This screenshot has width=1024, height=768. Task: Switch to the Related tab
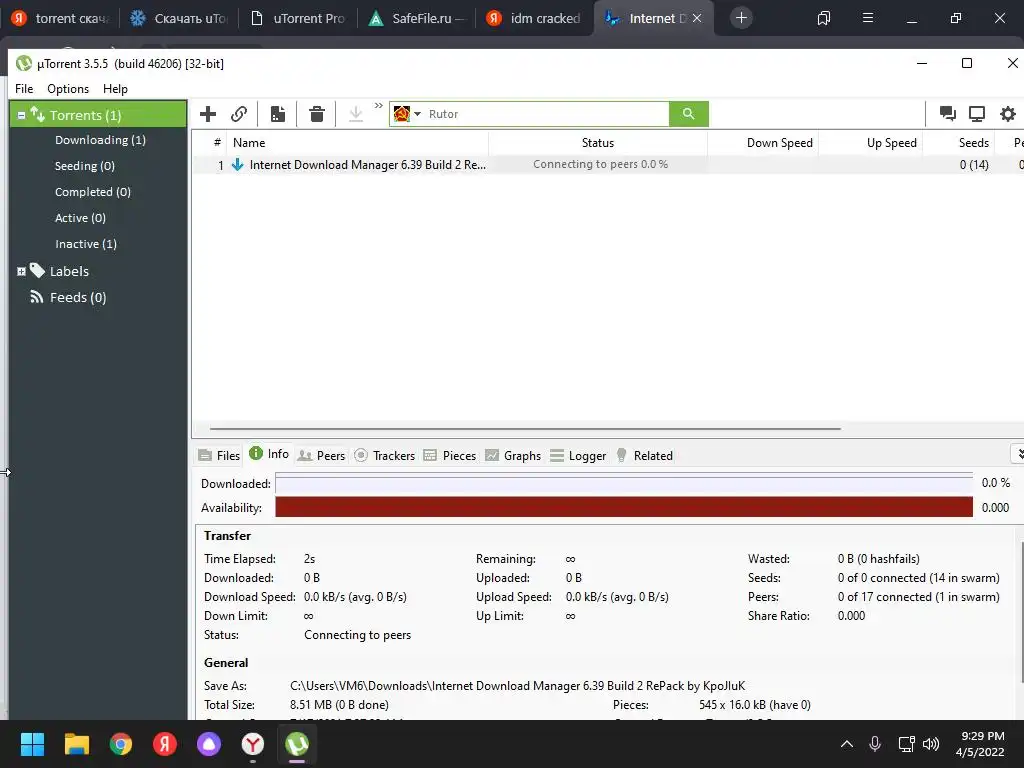click(x=644, y=456)
